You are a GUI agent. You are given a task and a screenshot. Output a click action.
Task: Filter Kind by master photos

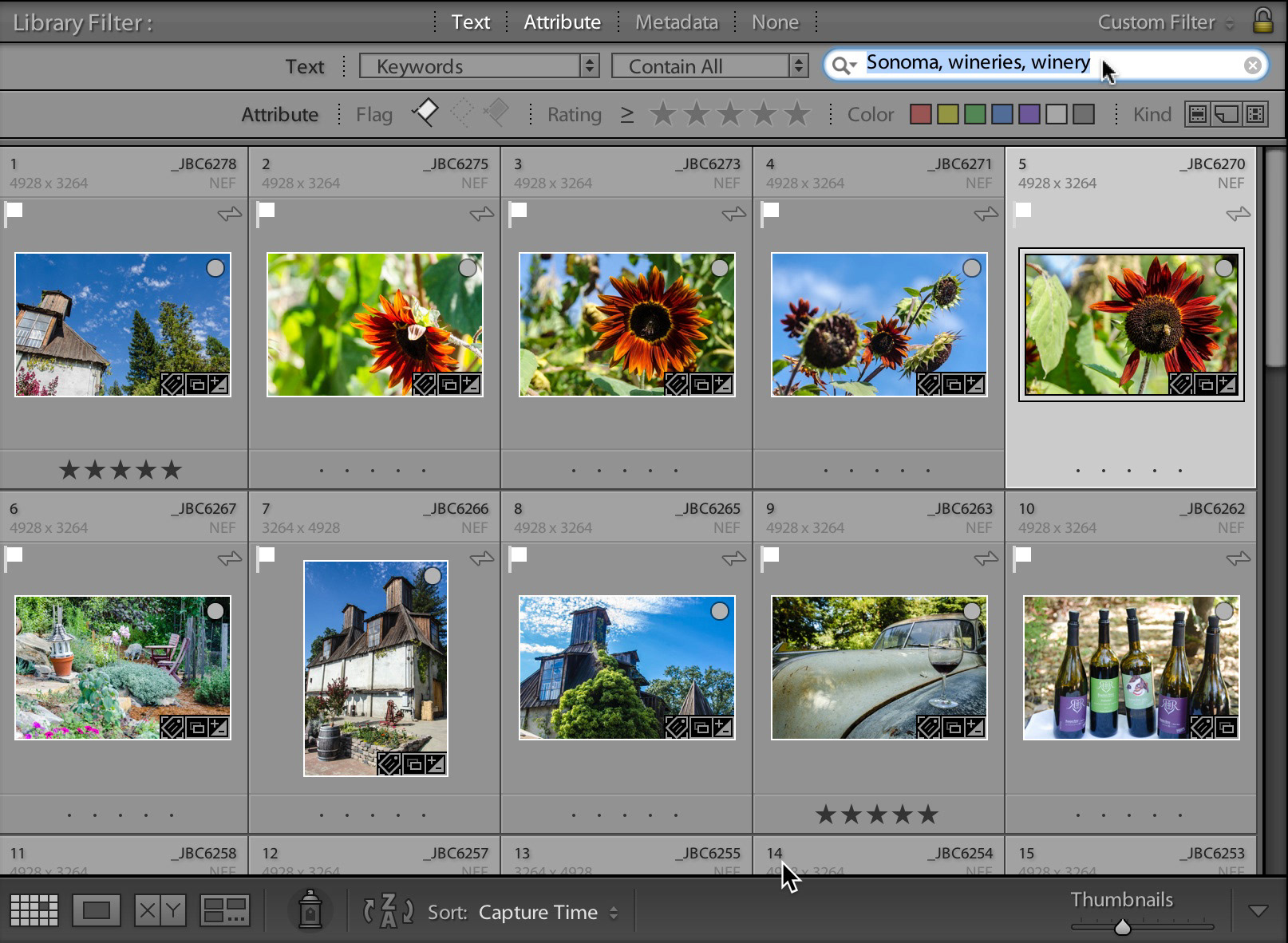(1196, 114)
